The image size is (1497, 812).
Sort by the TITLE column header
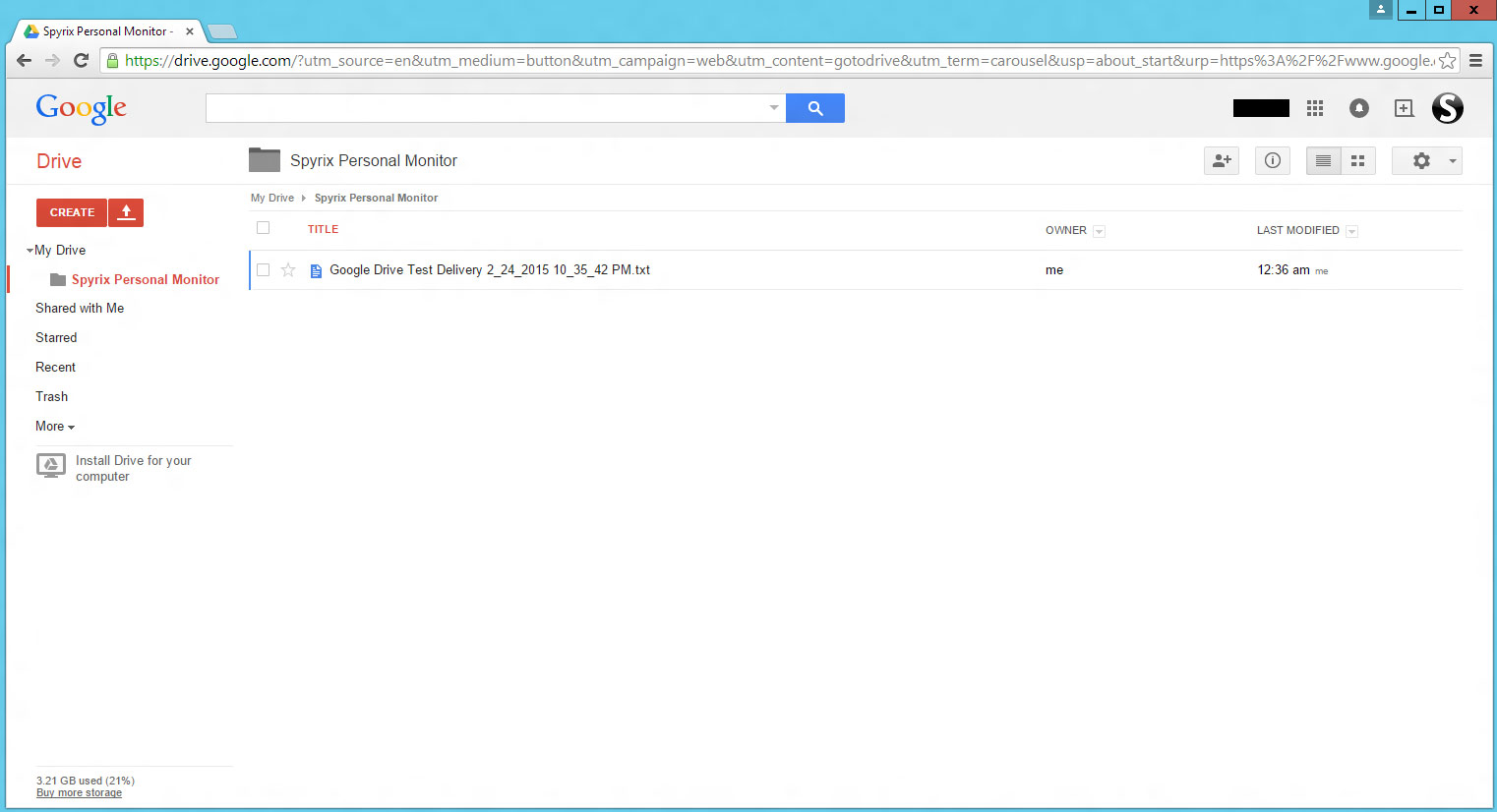click(323, 229)
